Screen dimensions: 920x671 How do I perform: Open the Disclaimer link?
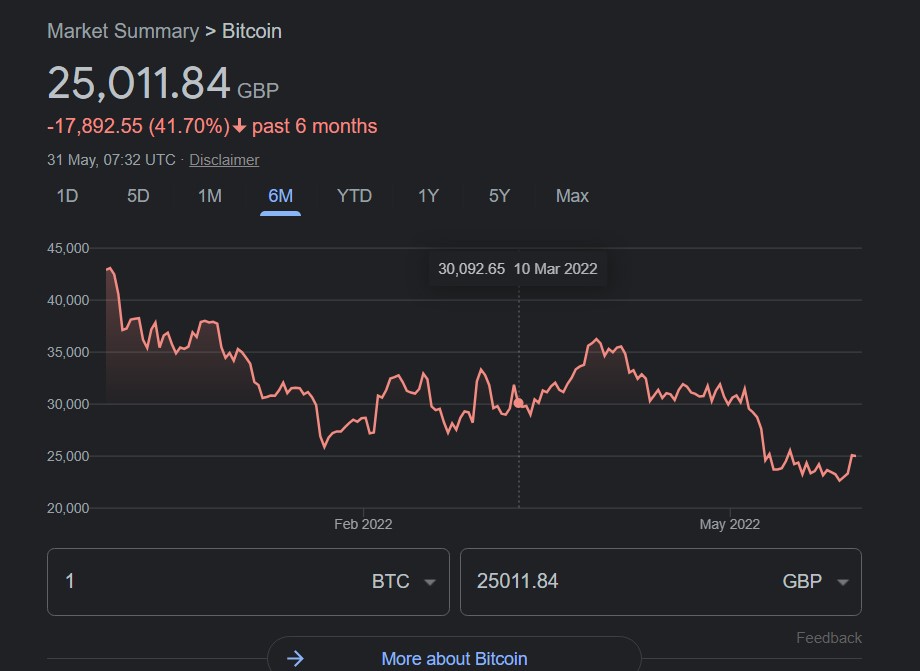(x=224, y=160)
